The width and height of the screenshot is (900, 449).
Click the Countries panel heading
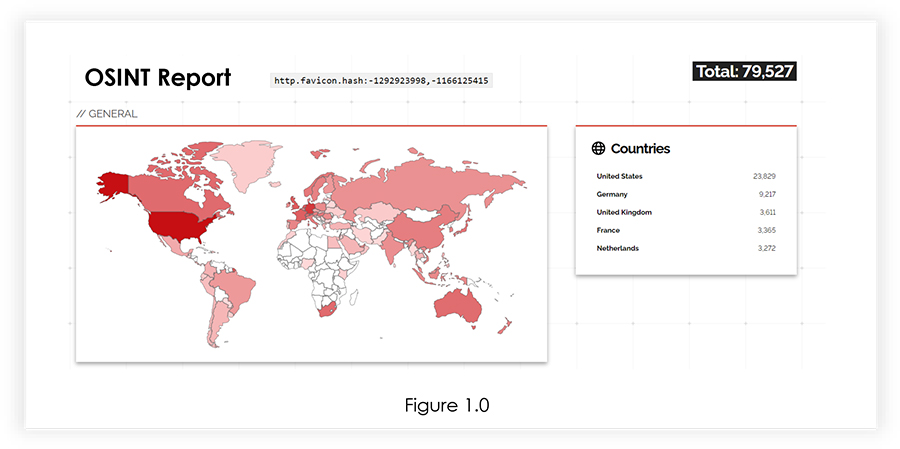click(x=640, y=149)
